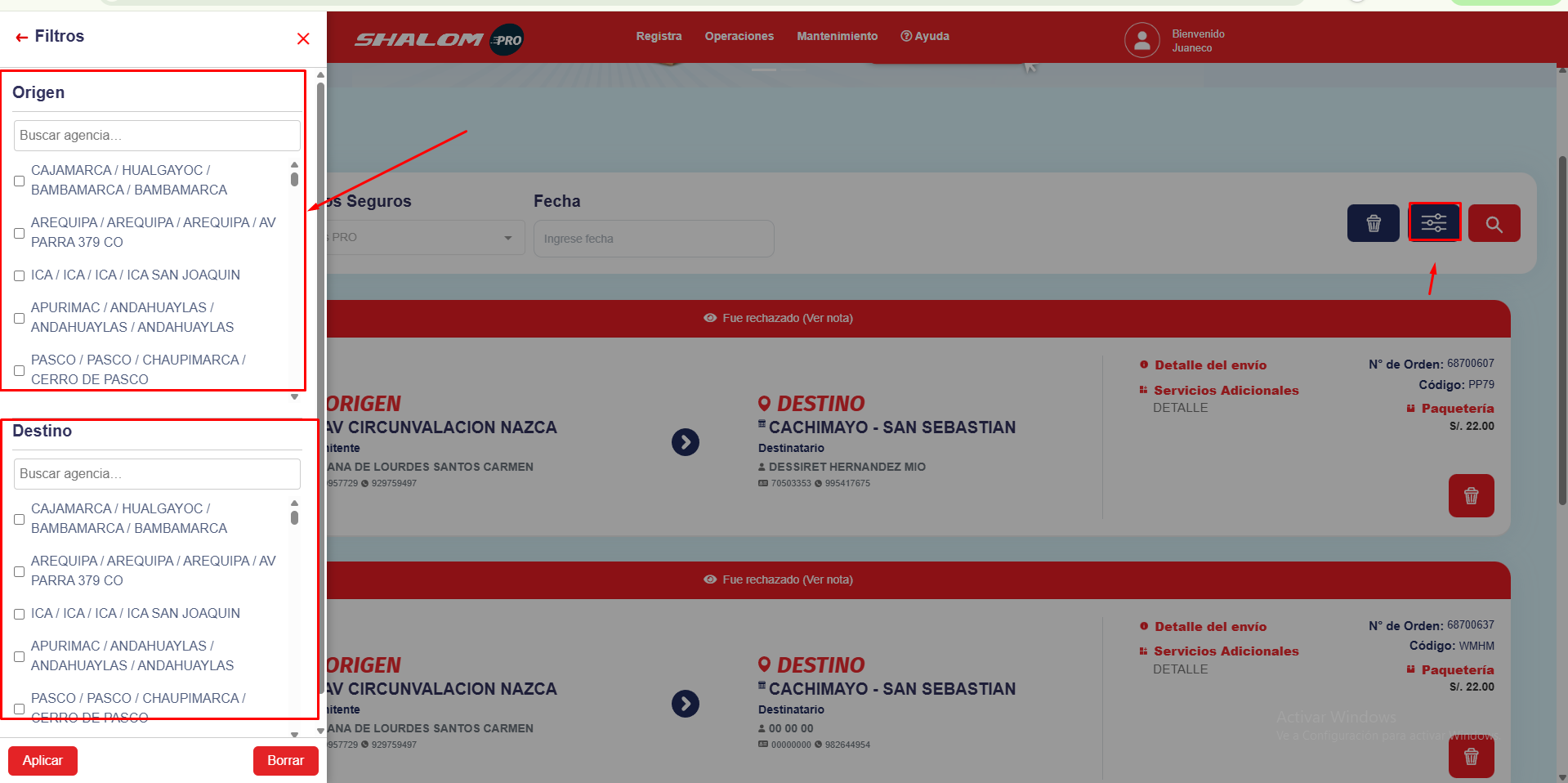
Task: Click the arrow circle in the second shipment card
Action: 685,704
